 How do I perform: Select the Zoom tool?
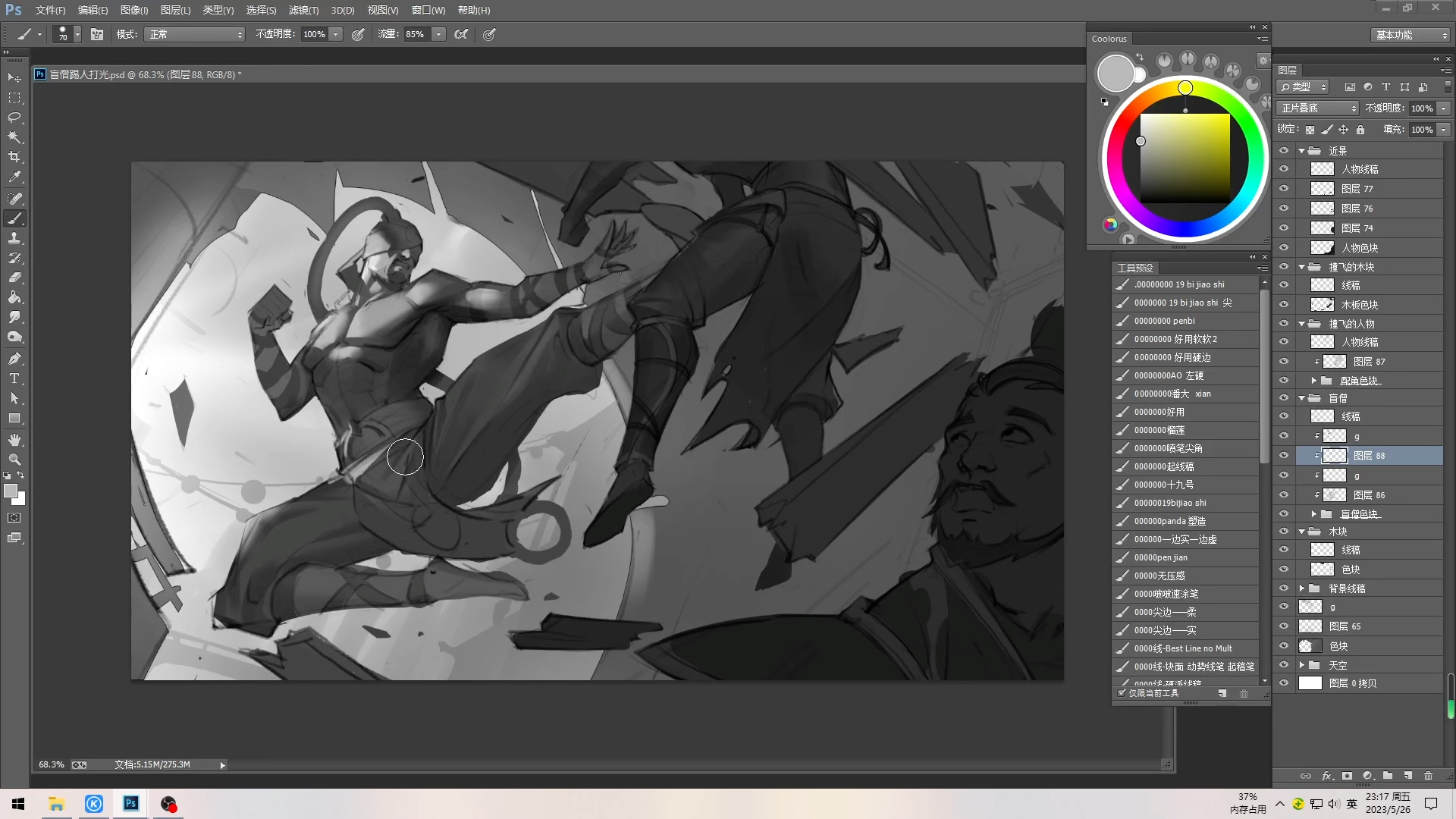point(14,460)
